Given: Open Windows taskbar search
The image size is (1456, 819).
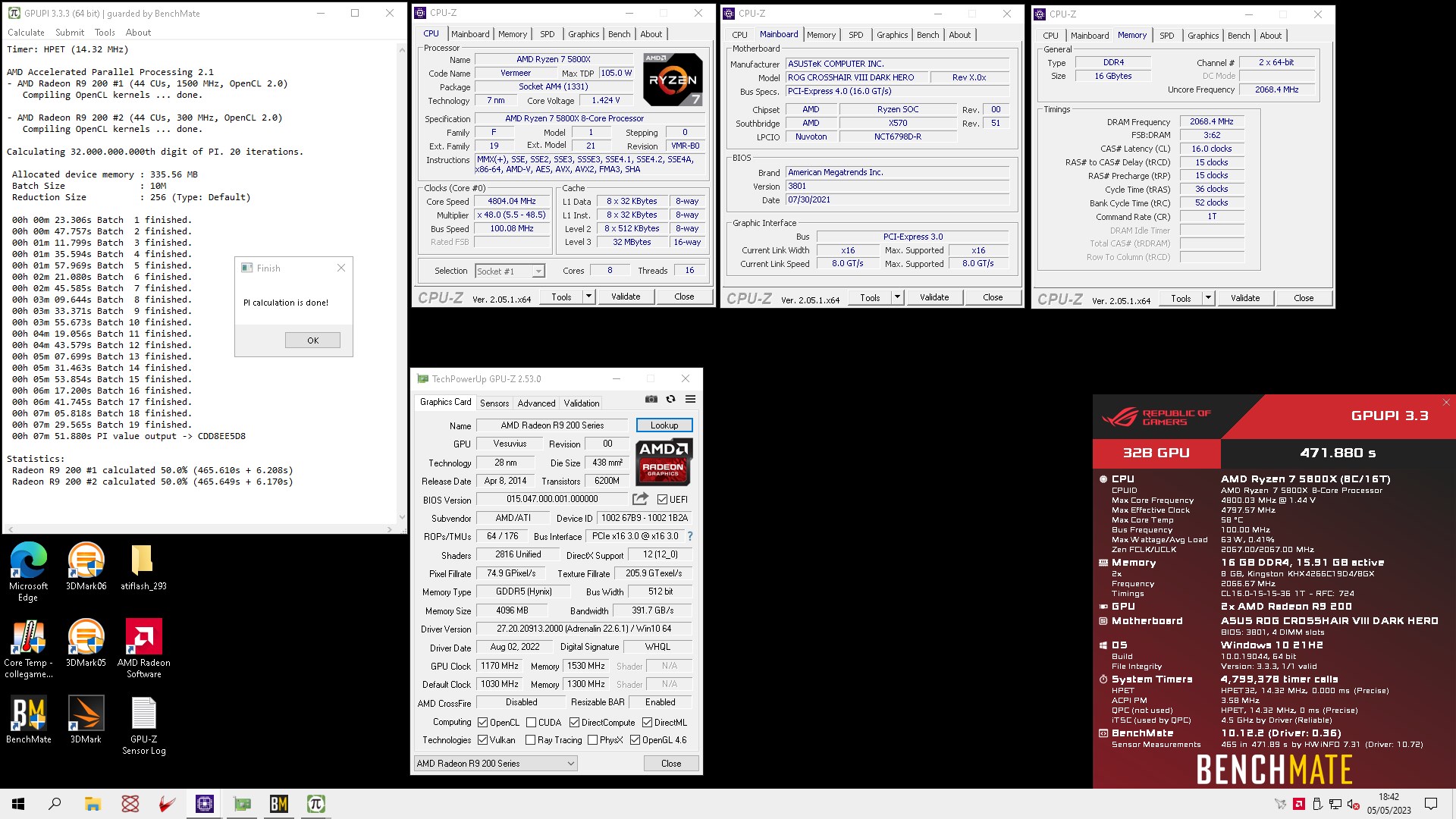Looking at the screenshot, I should point(55,804).
